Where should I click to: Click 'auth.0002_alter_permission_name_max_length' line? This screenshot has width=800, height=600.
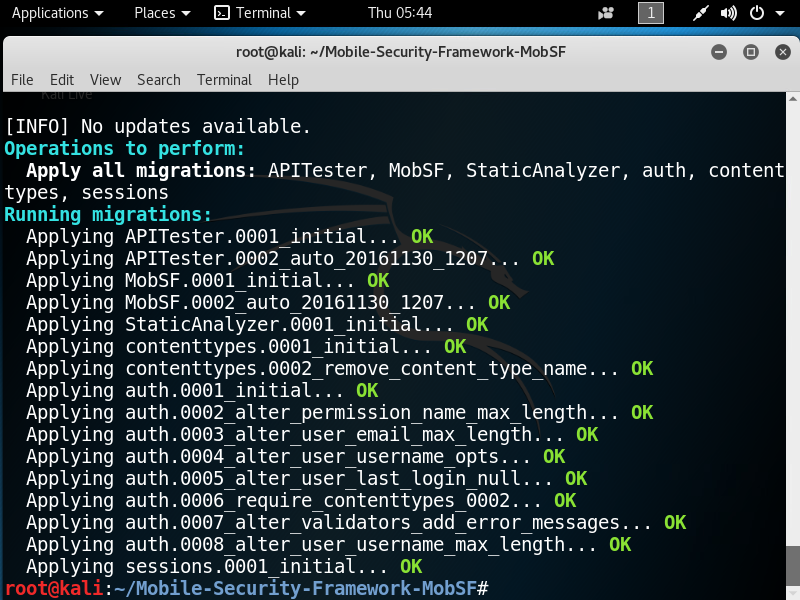coord(339,412)
